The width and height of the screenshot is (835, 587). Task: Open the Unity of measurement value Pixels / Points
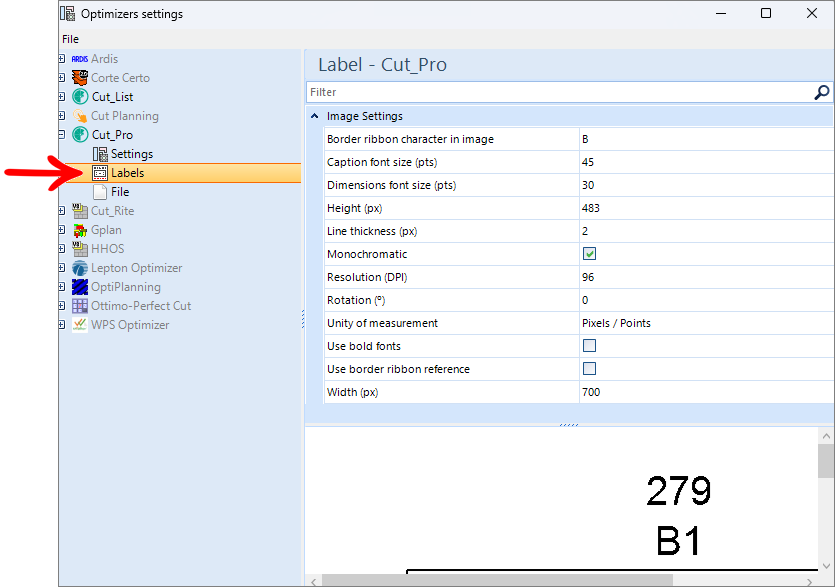pyautogui.click(x=706, y=323)
